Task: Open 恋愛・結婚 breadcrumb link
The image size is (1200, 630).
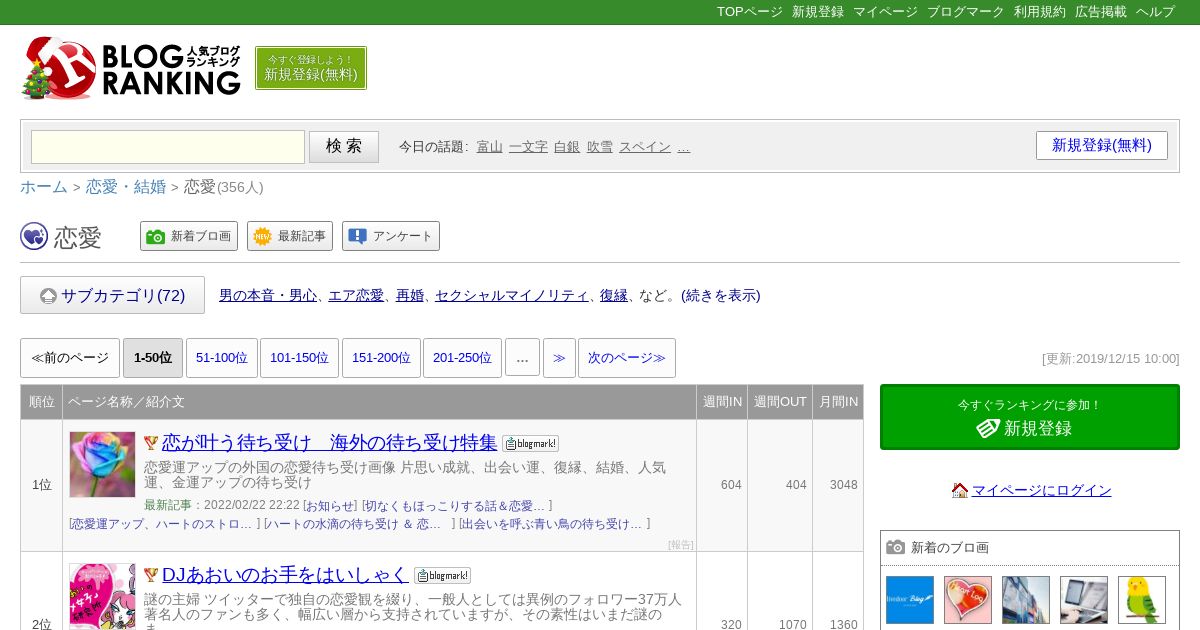Action: click(x=126, y=187)
